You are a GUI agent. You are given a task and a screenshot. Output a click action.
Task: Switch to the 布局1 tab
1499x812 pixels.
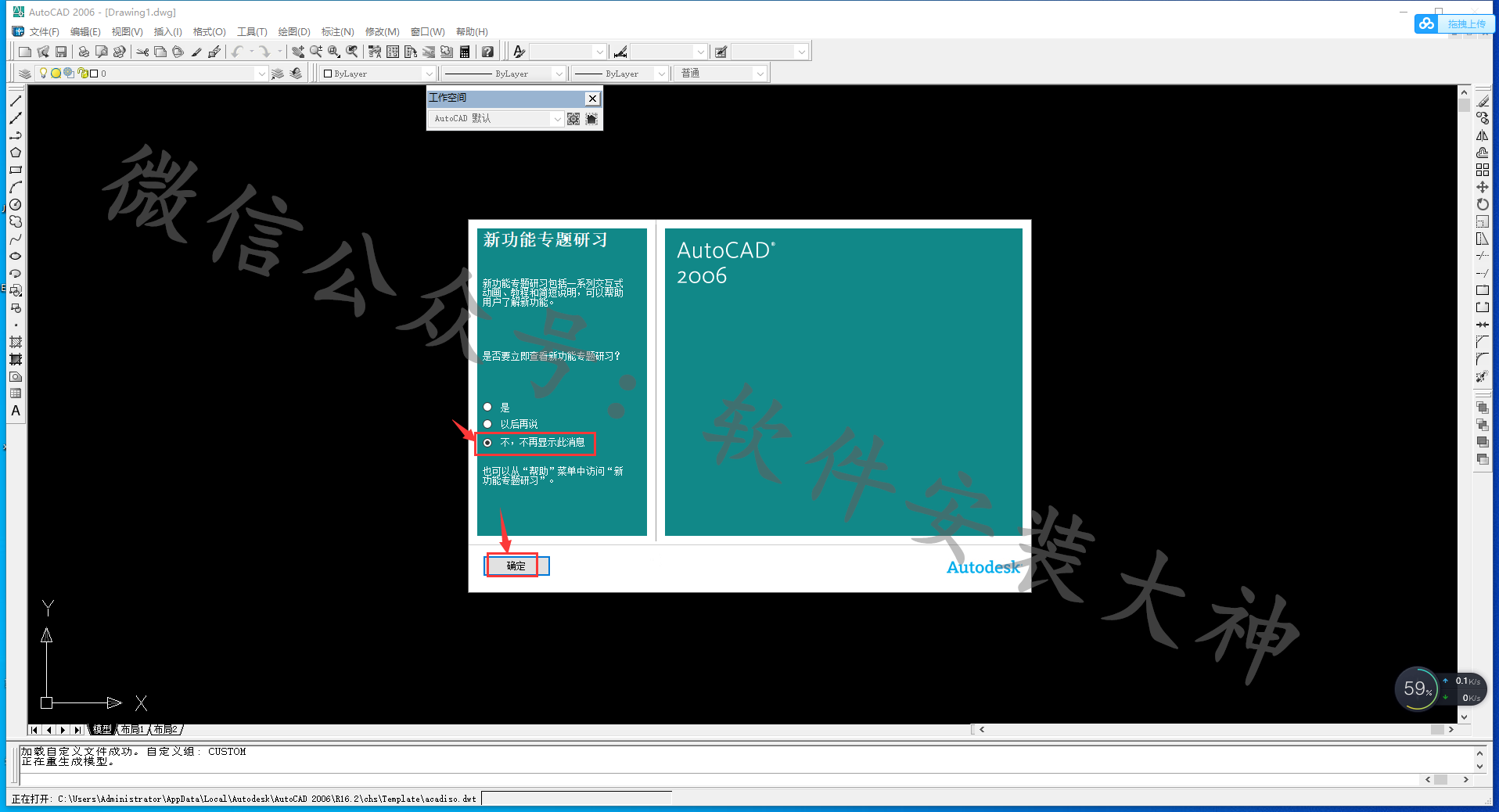pos(132,729)
